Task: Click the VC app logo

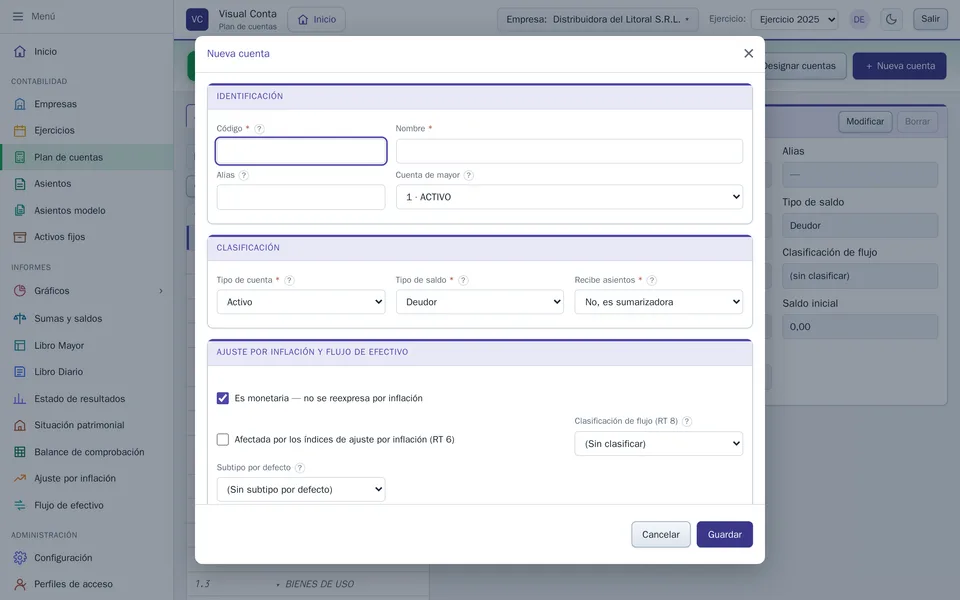Action: coord(197,19)
